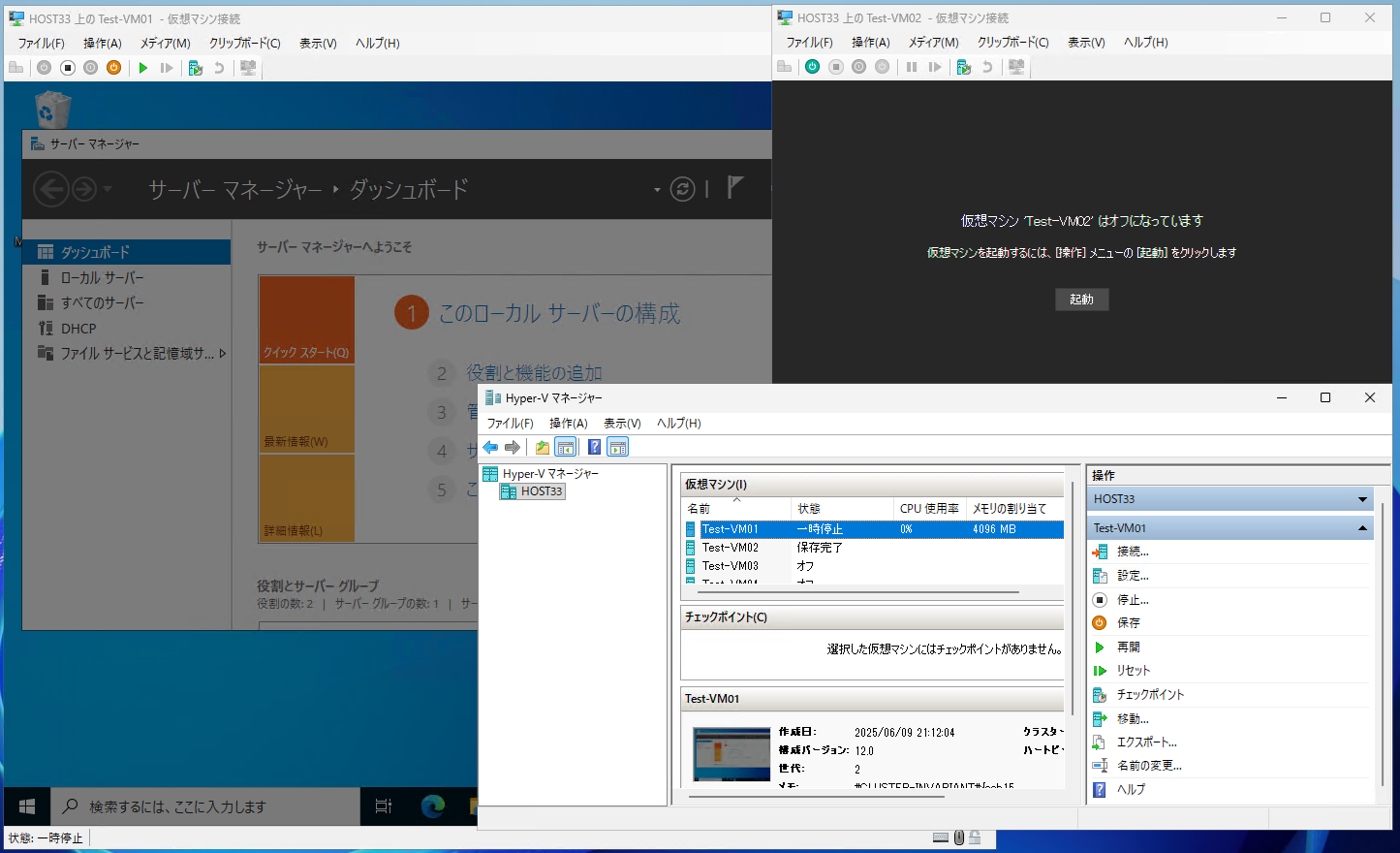1400x853 pixels.
Task: Click the Checkpoint icon in Test-VM01 toolbar
Action: click(196, 68)
